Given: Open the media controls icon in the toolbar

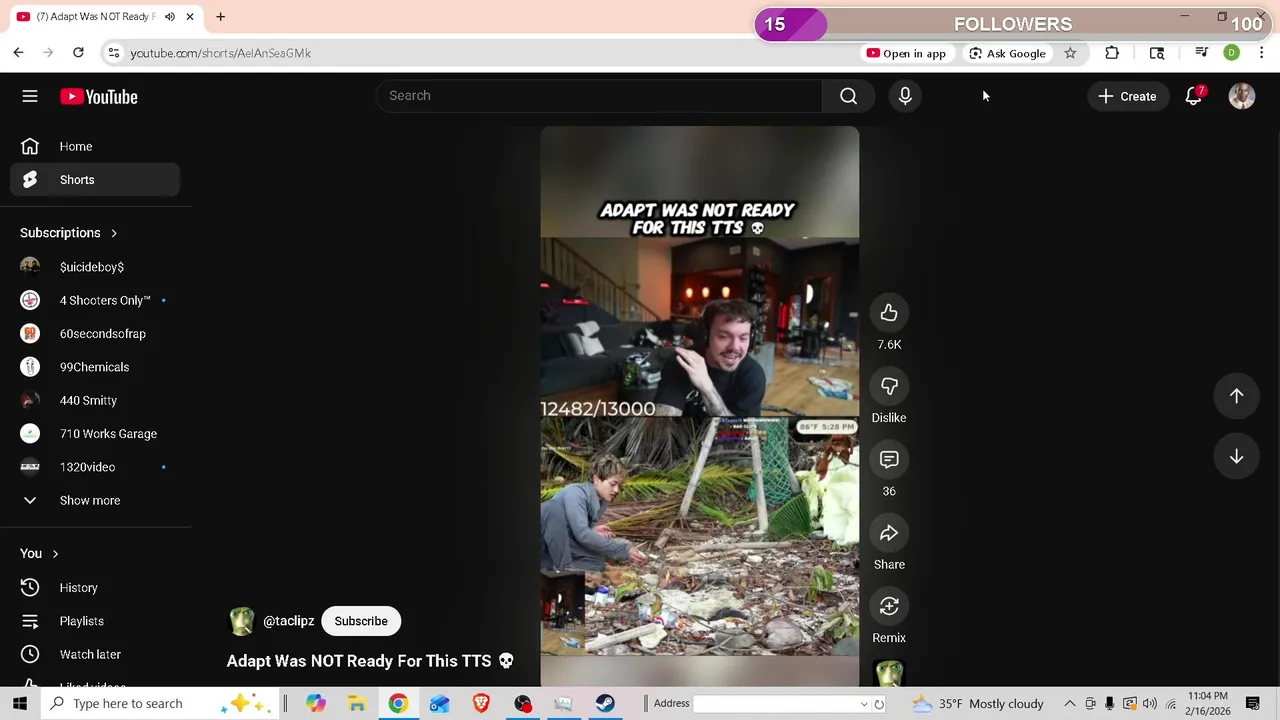Looking at the screenshot, I should click(x=1202, y=53).
